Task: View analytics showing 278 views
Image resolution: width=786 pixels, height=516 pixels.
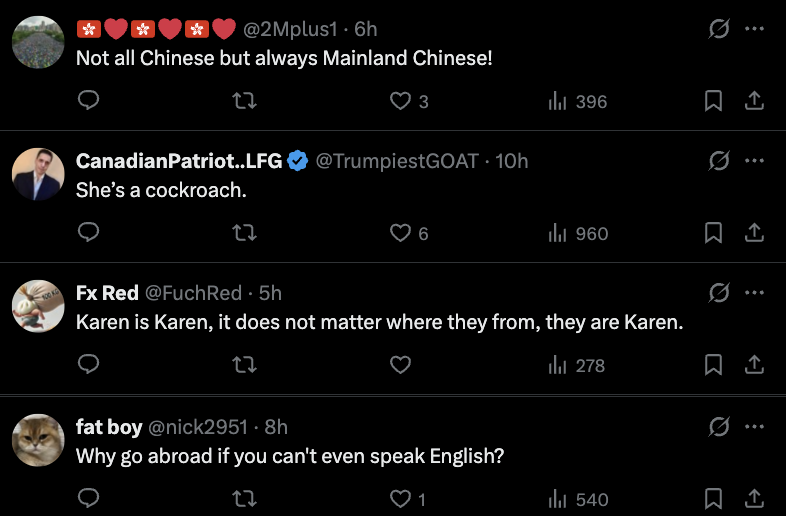Action: click(577, 365)
